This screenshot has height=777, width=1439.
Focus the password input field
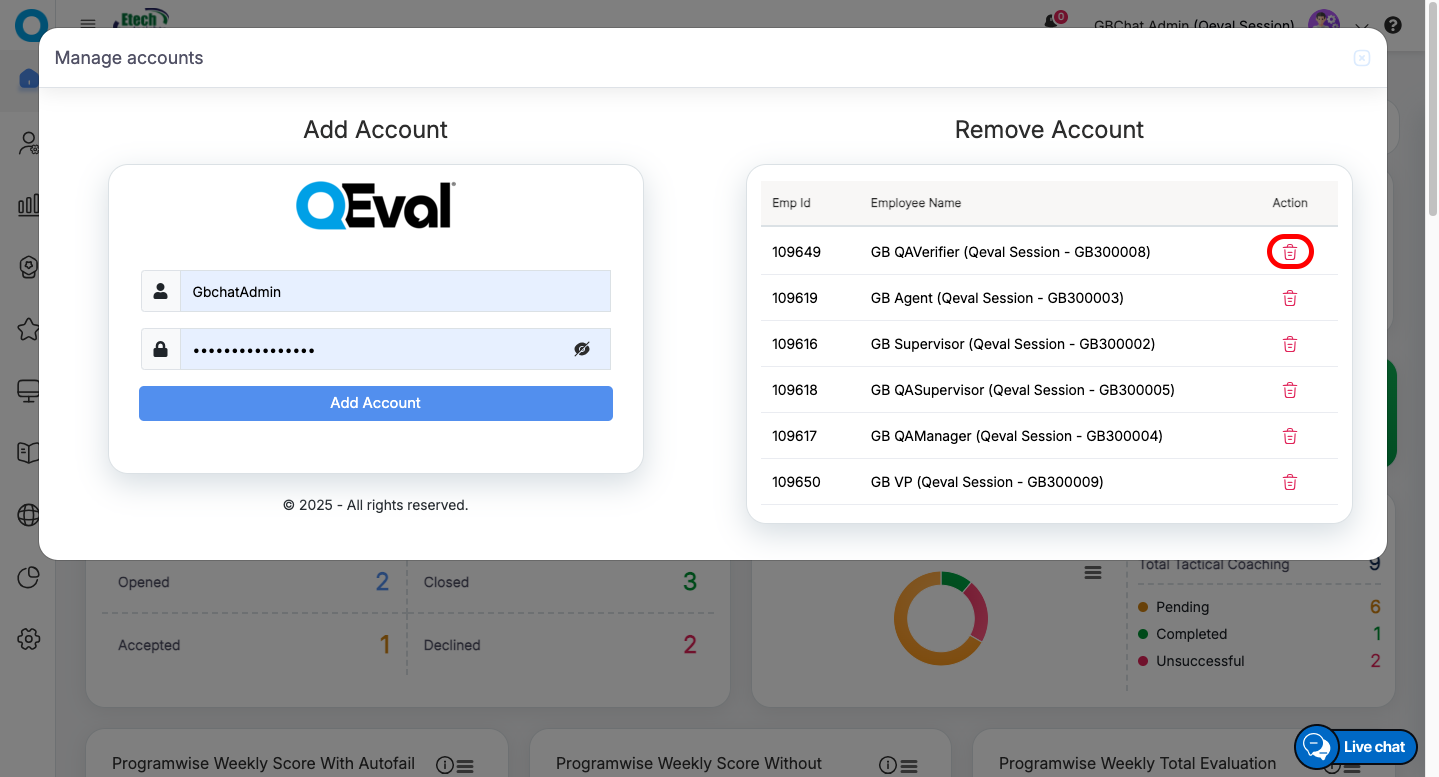[374, 350]
